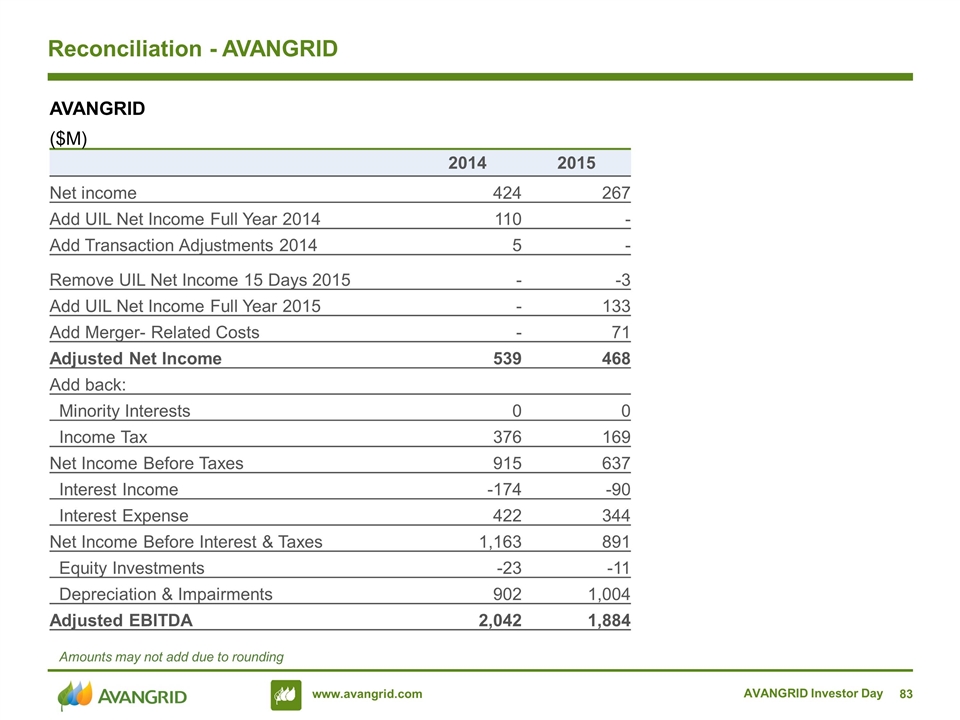This screenshot has height=720, width=960.
Task: Click the Depreciation 2015 value 1,004
Action: point(609,594)
